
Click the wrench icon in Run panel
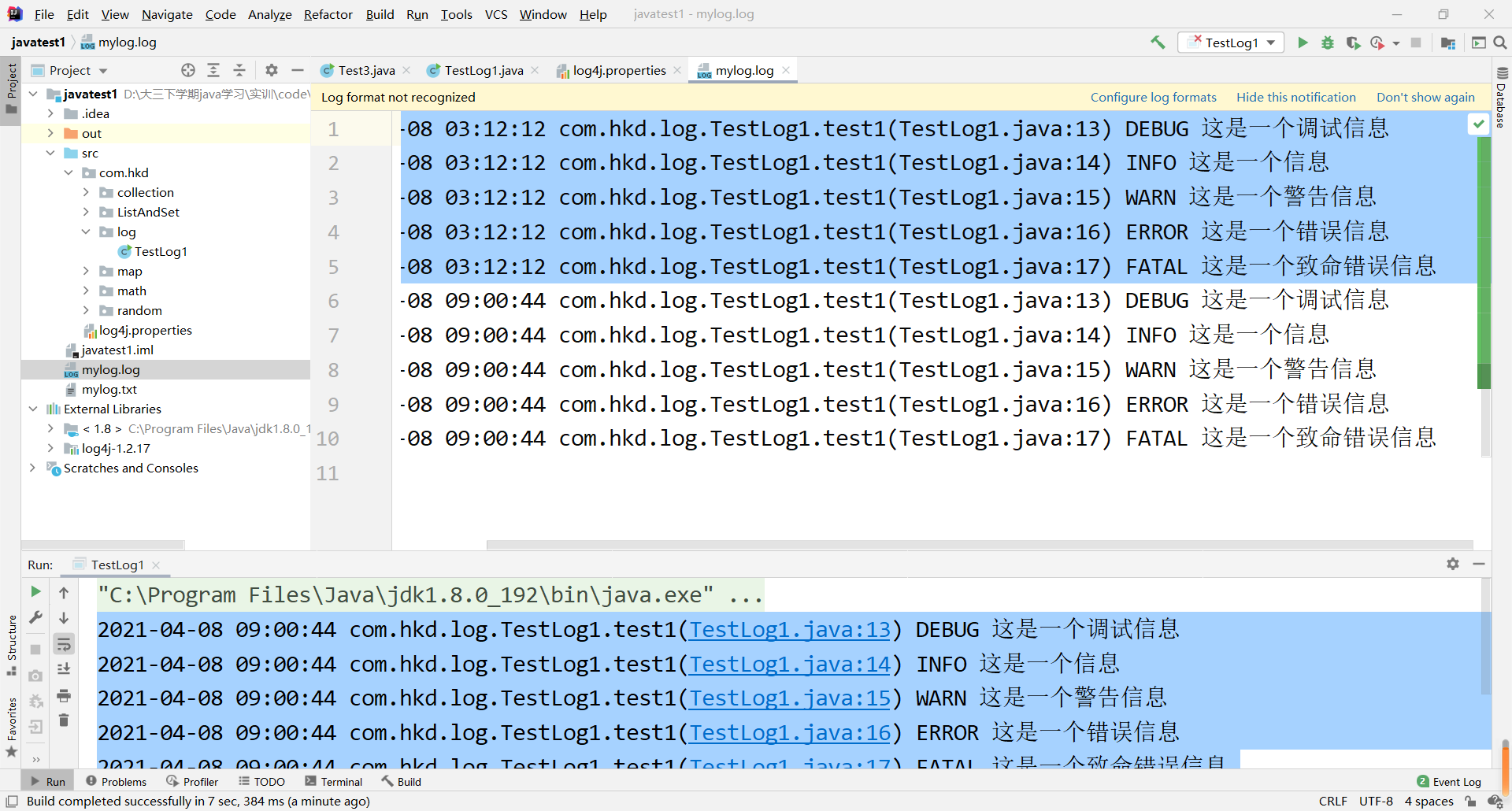click(x=35, y=618)
